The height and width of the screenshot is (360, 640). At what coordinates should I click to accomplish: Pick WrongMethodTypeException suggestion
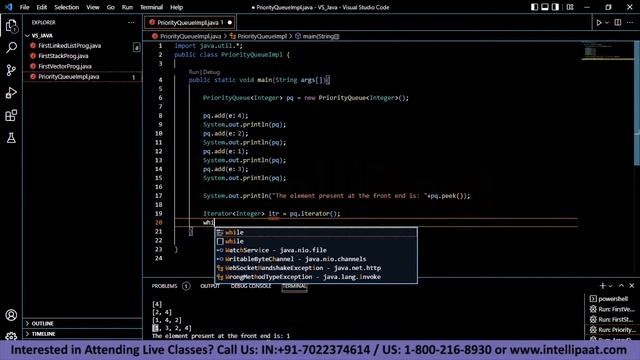coord(316,277)
